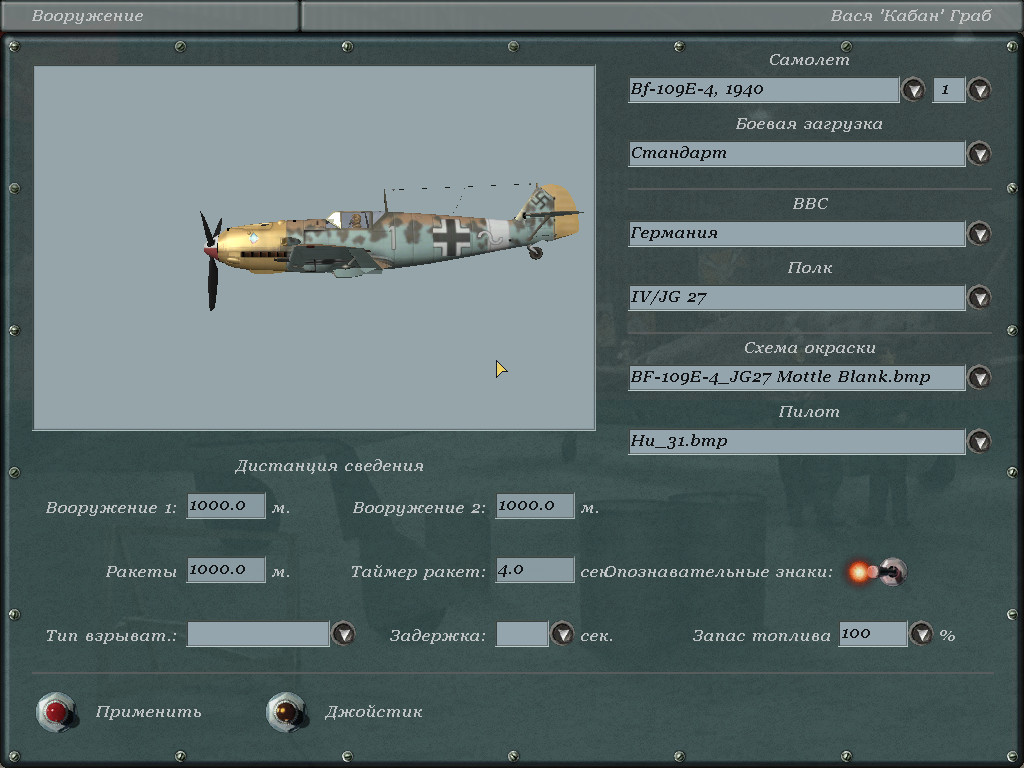1024x768 pixels.
Task: Toggle the Опознавательные знаки switch
Action: tap(877, 572)
